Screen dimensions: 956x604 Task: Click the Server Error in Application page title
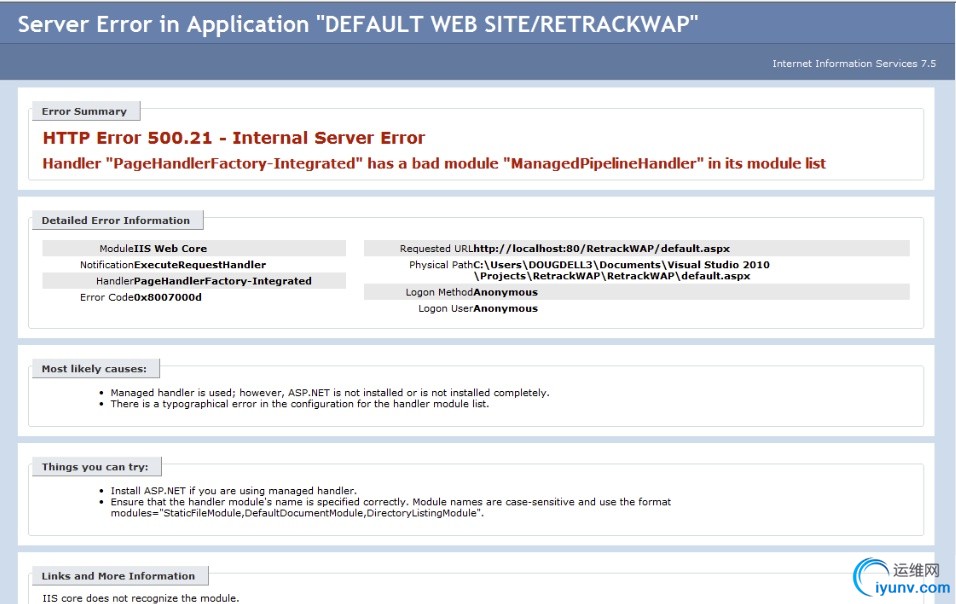pos(358,24)
